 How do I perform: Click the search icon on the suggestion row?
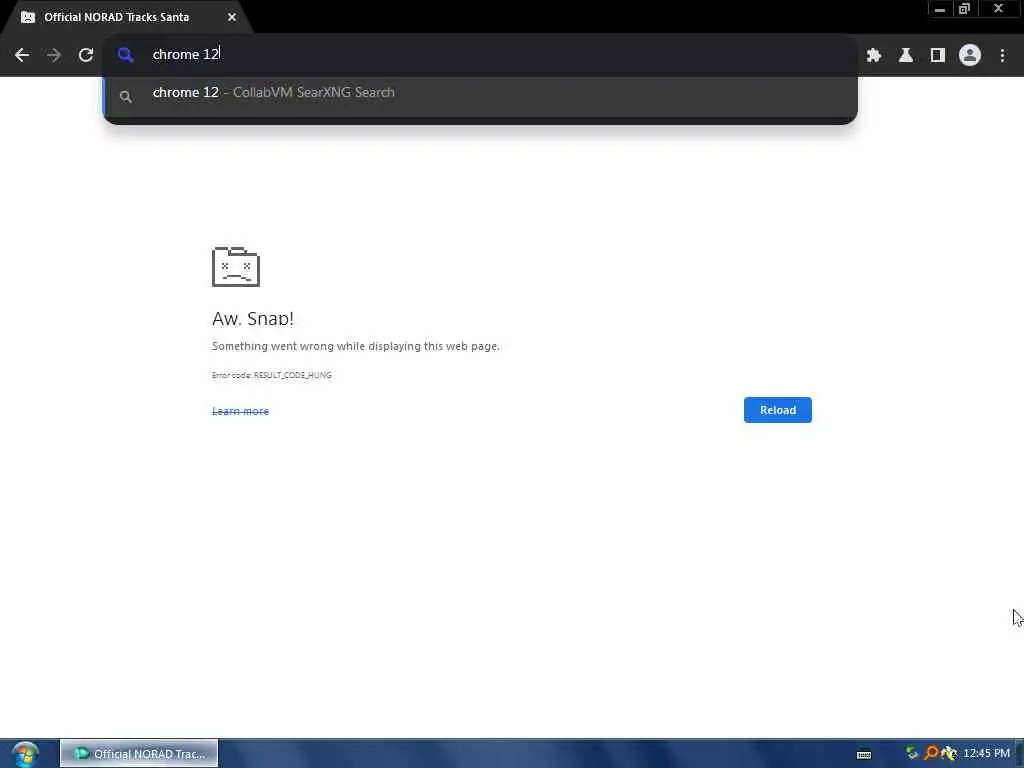126,97
